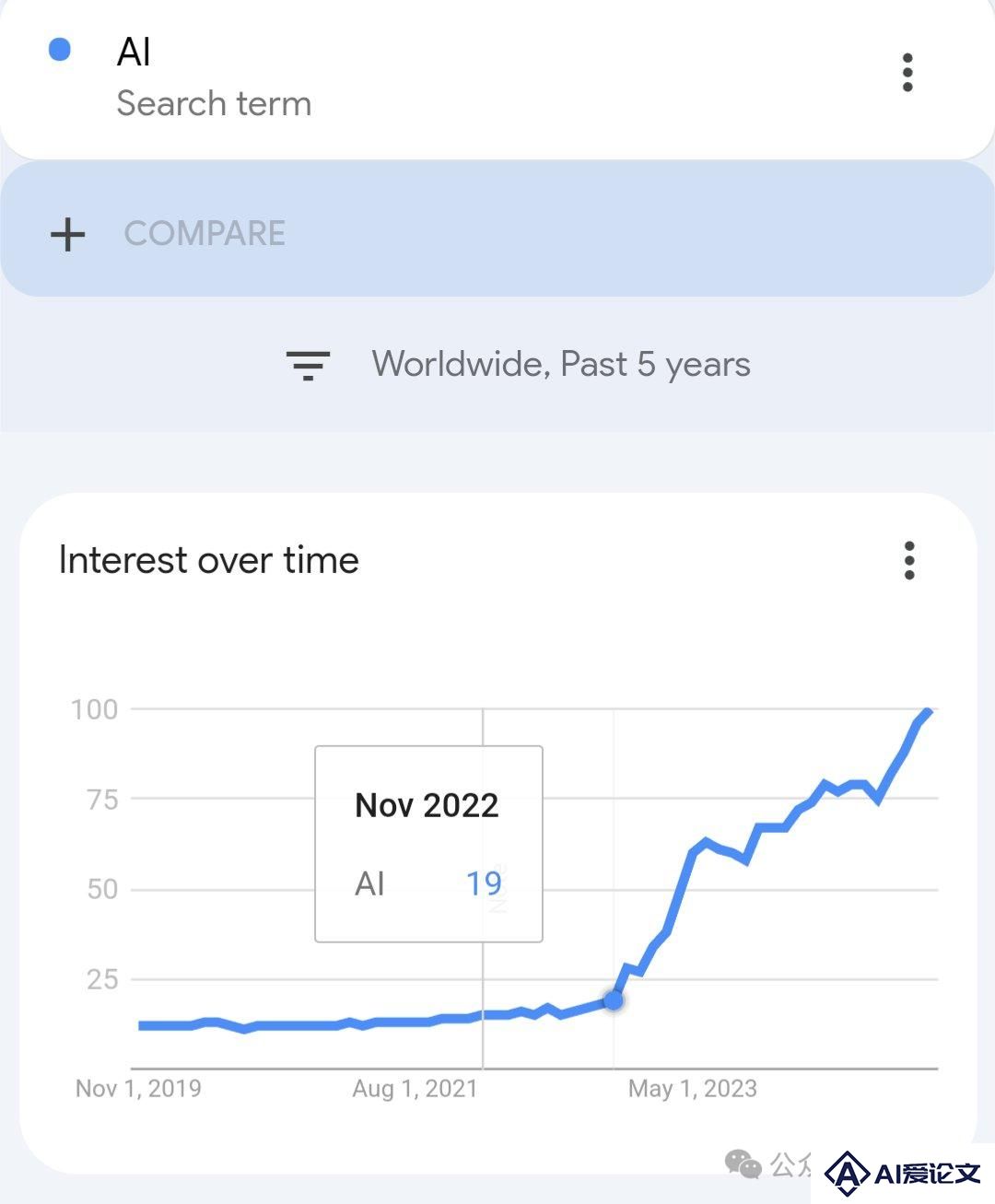Viewport: 995px width, 1204px height.
Task: Click the AI爱论文 logo icon
Action: (x=846, y=1174)
